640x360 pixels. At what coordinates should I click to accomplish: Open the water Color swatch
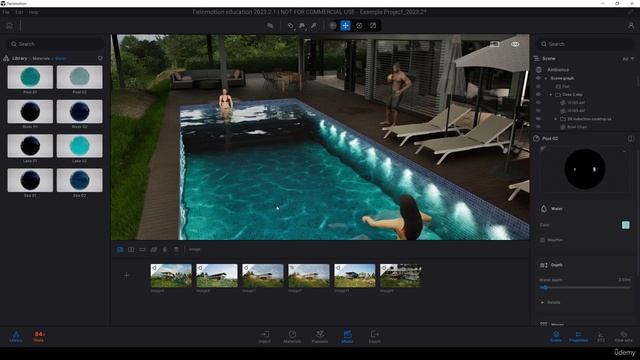pos(625,225)
